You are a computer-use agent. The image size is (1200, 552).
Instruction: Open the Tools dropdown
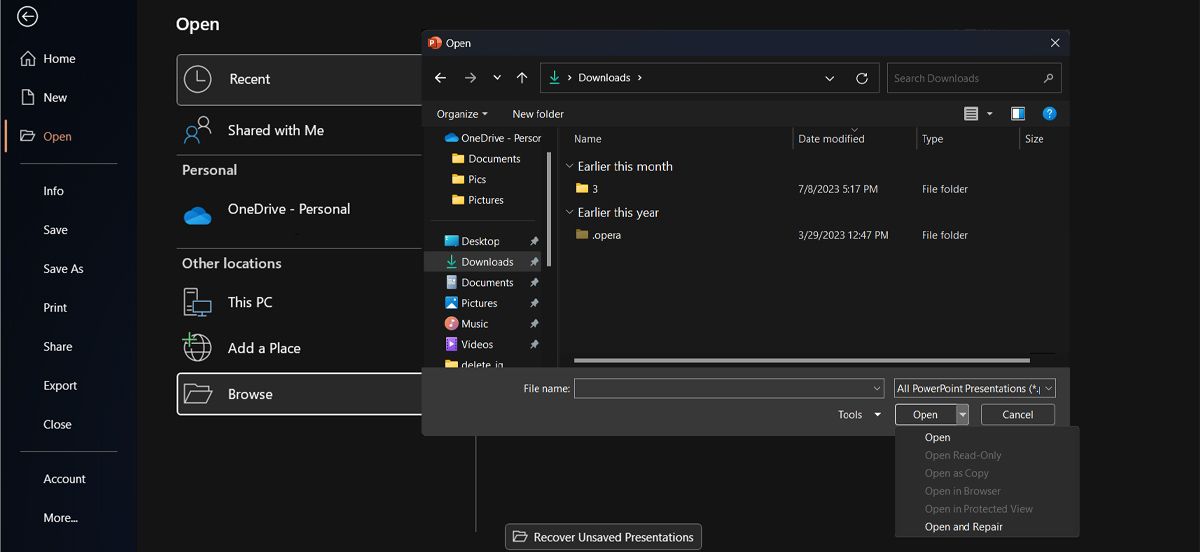[x=859, y=415]
